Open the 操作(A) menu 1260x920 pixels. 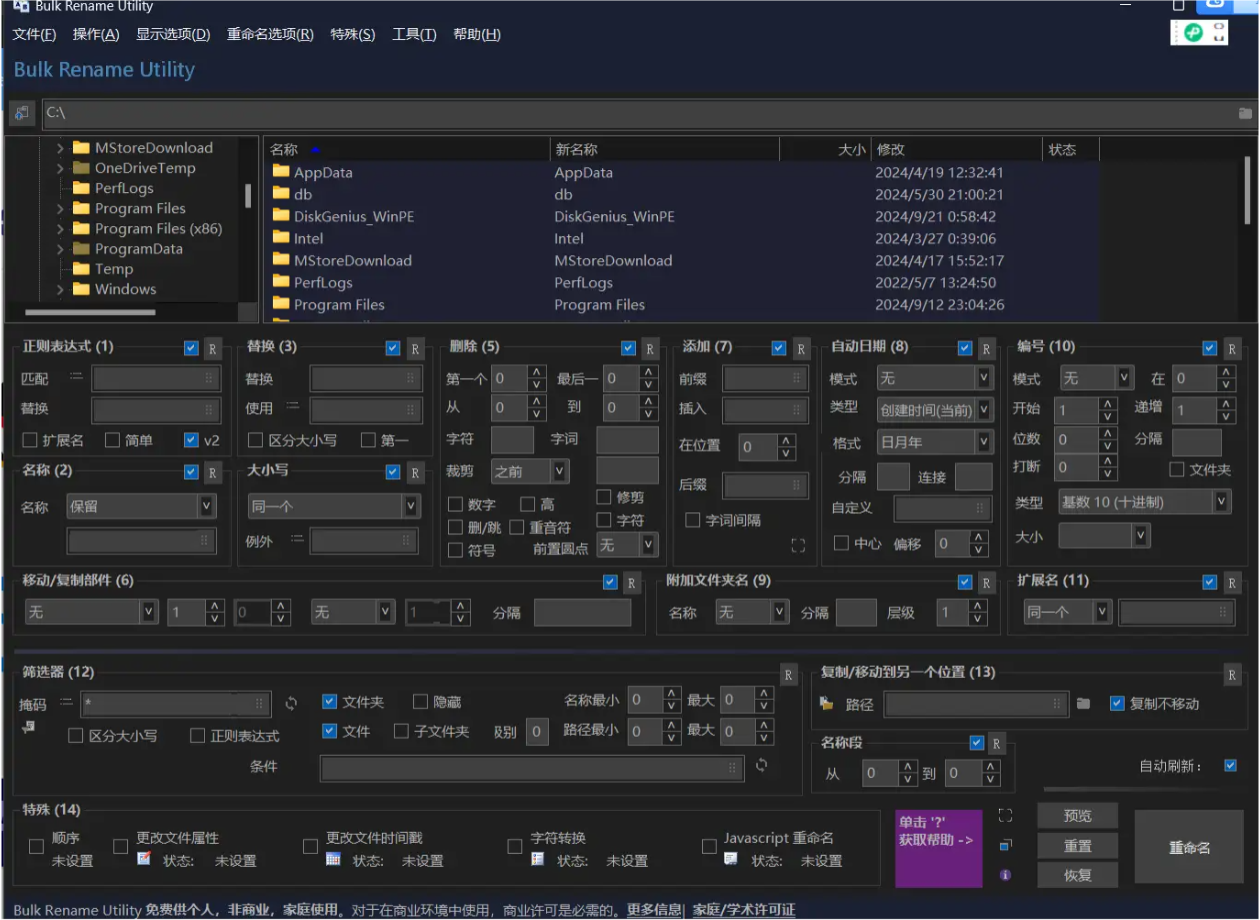click(x=96, y=34)
